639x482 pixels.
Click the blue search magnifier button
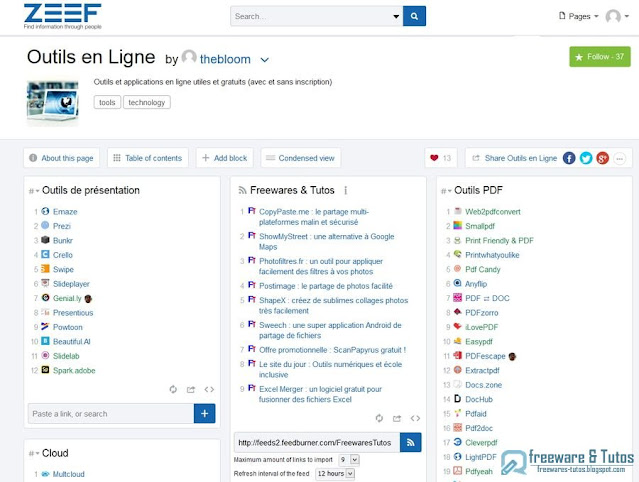[414, 16]
